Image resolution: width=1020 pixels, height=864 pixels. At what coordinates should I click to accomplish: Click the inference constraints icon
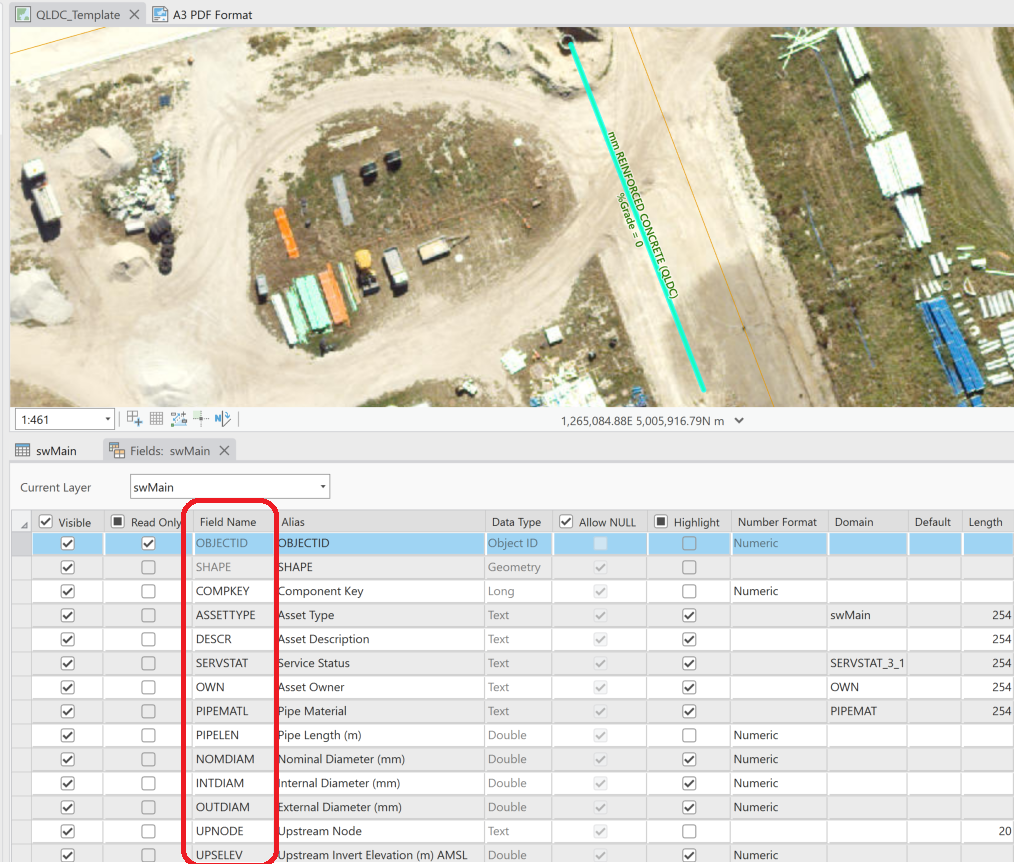click(x=201, y=419)
